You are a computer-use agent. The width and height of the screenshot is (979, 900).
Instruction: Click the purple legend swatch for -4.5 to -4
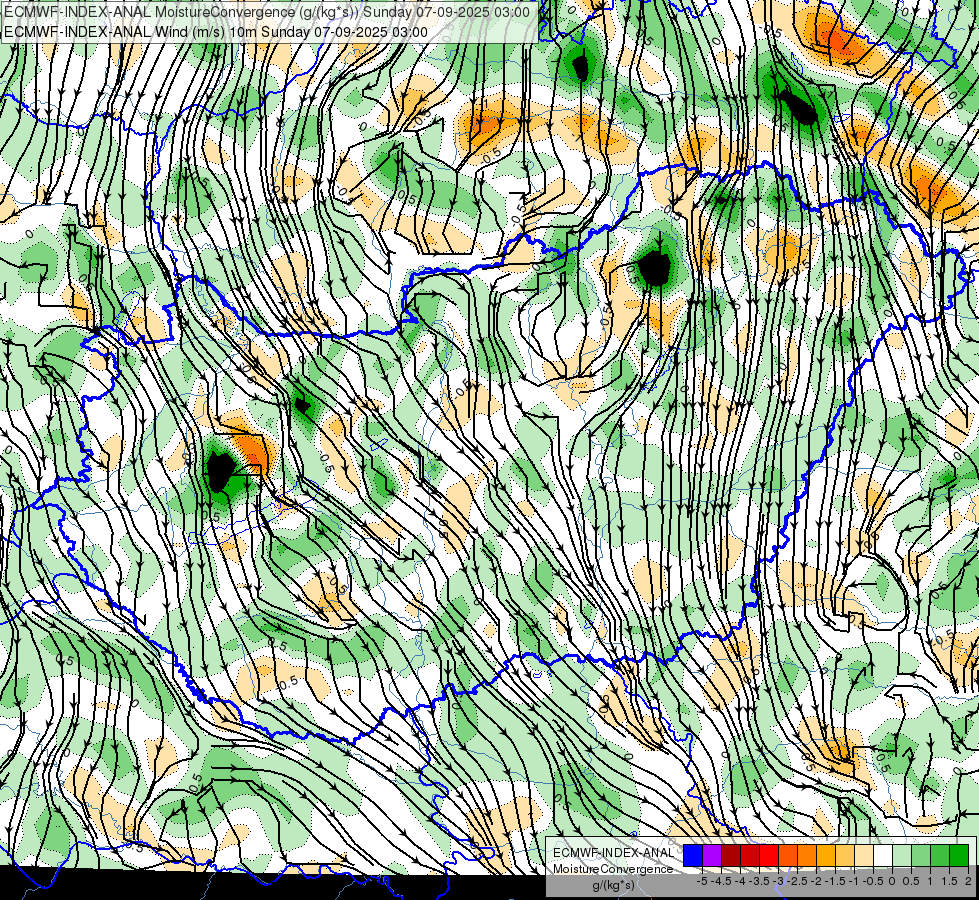click(712, 855)
